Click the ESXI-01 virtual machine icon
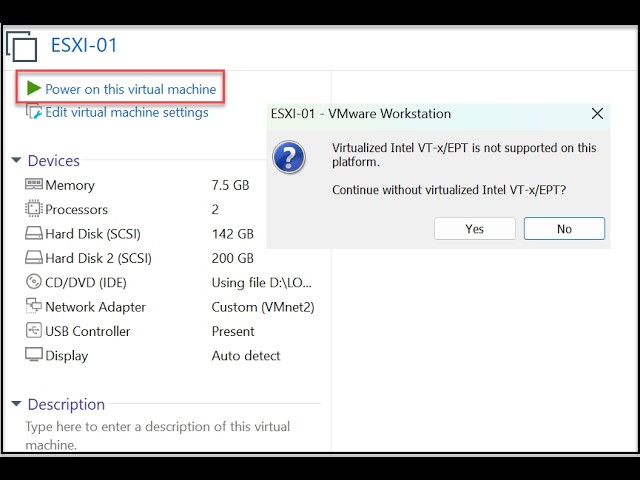 click(x=22, y=46)
